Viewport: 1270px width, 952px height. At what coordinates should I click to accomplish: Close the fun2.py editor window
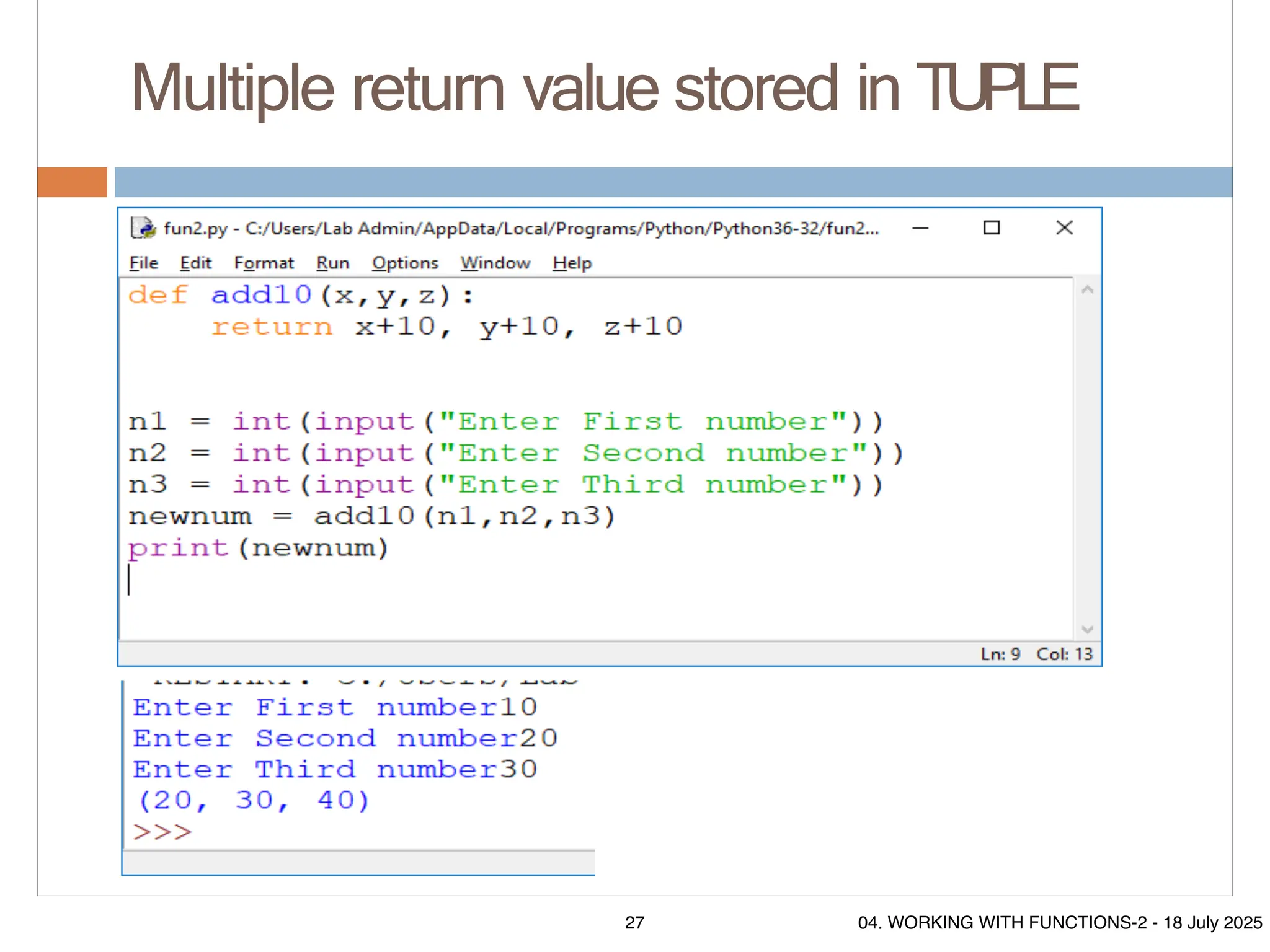(x=1064, y=228)
